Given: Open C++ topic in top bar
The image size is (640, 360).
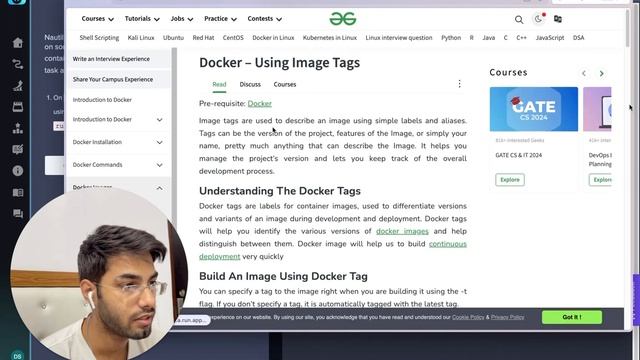Looking at the screenshot, I should pyautogui.click(x=521, y=38).
